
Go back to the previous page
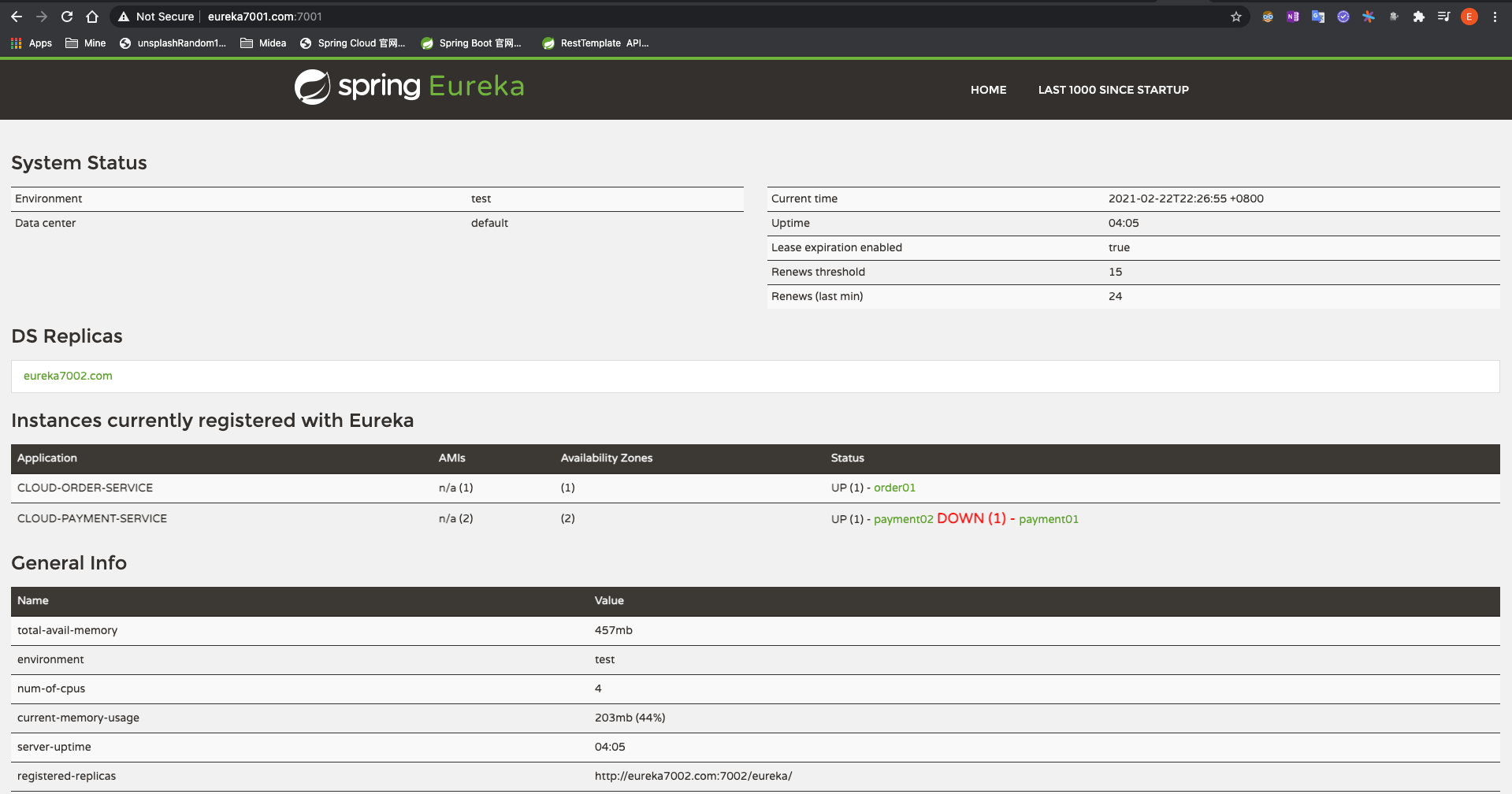17,17
